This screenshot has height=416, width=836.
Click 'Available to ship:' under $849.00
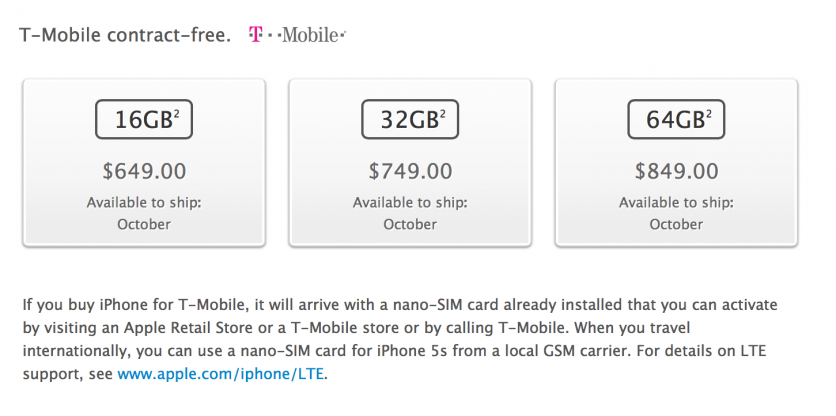click(x=676, y=203)
